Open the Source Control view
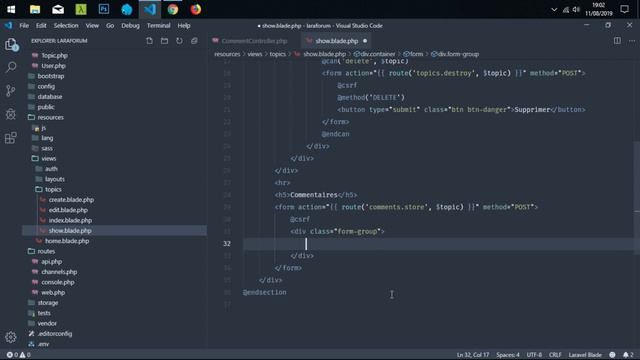 pyautogui.click(x=11, y=91)
